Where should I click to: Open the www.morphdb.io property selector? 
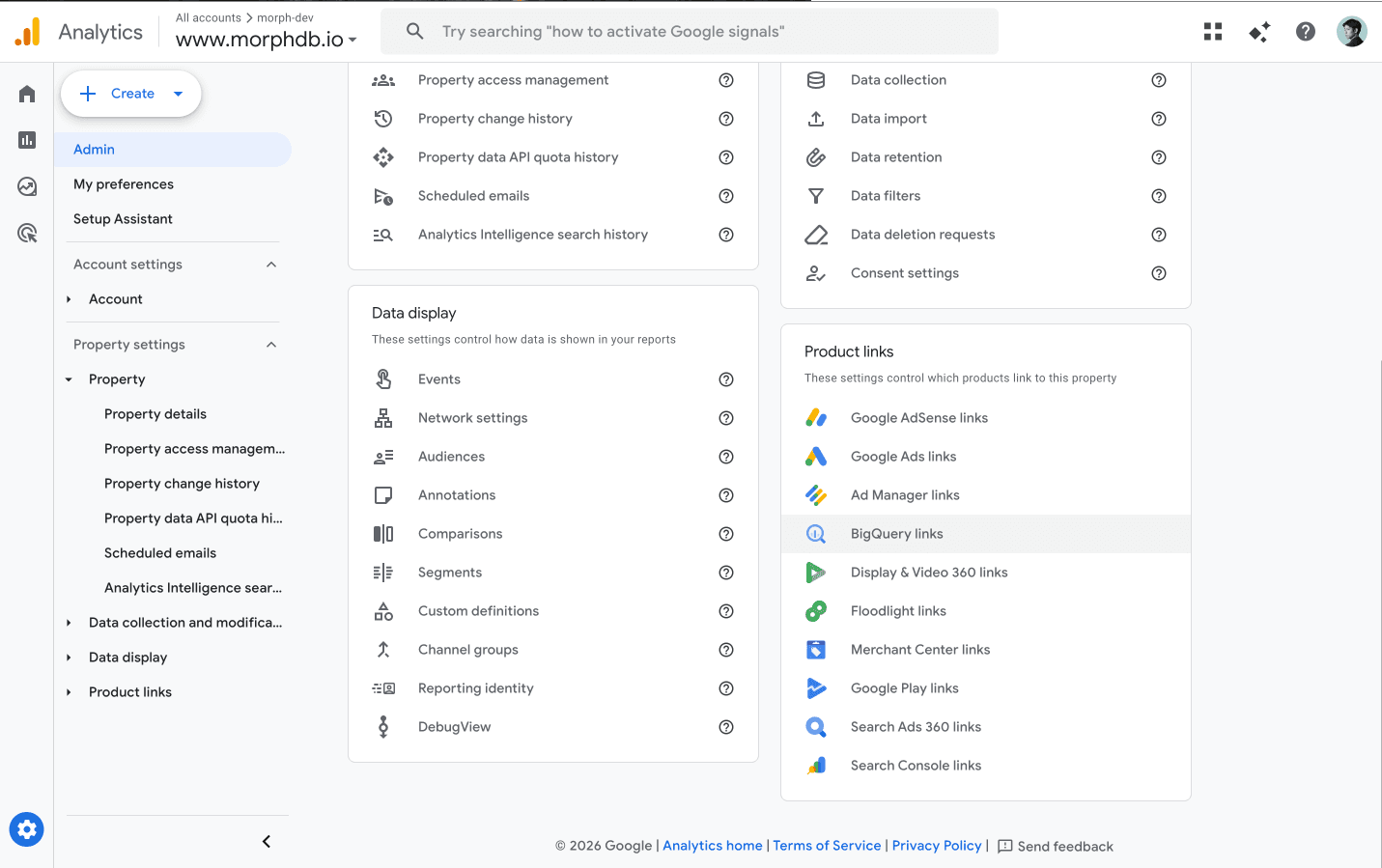pyautogui.click(x=267, y=40)
